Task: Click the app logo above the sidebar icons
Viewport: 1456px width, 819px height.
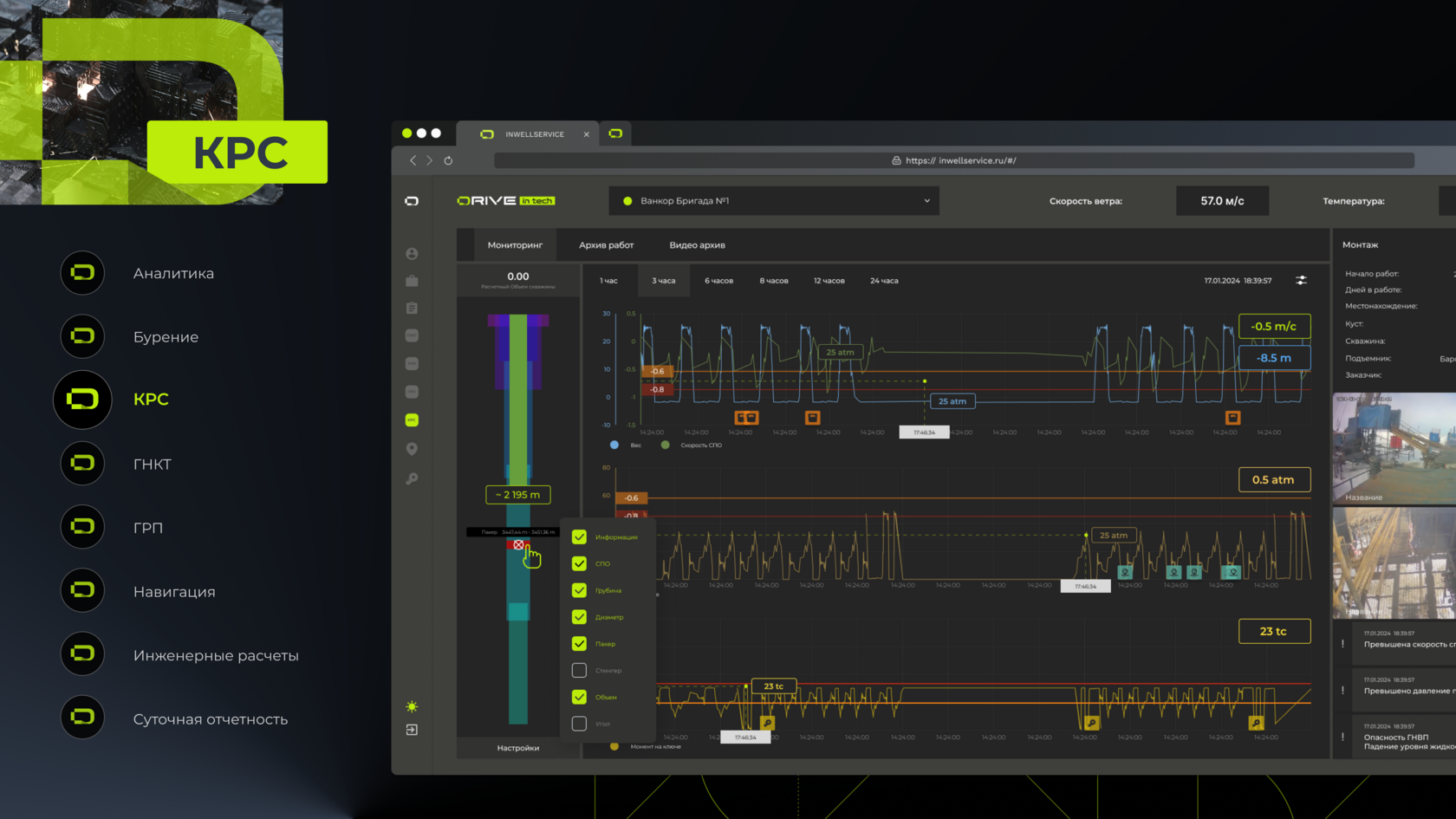Action: tap(412, 201)
